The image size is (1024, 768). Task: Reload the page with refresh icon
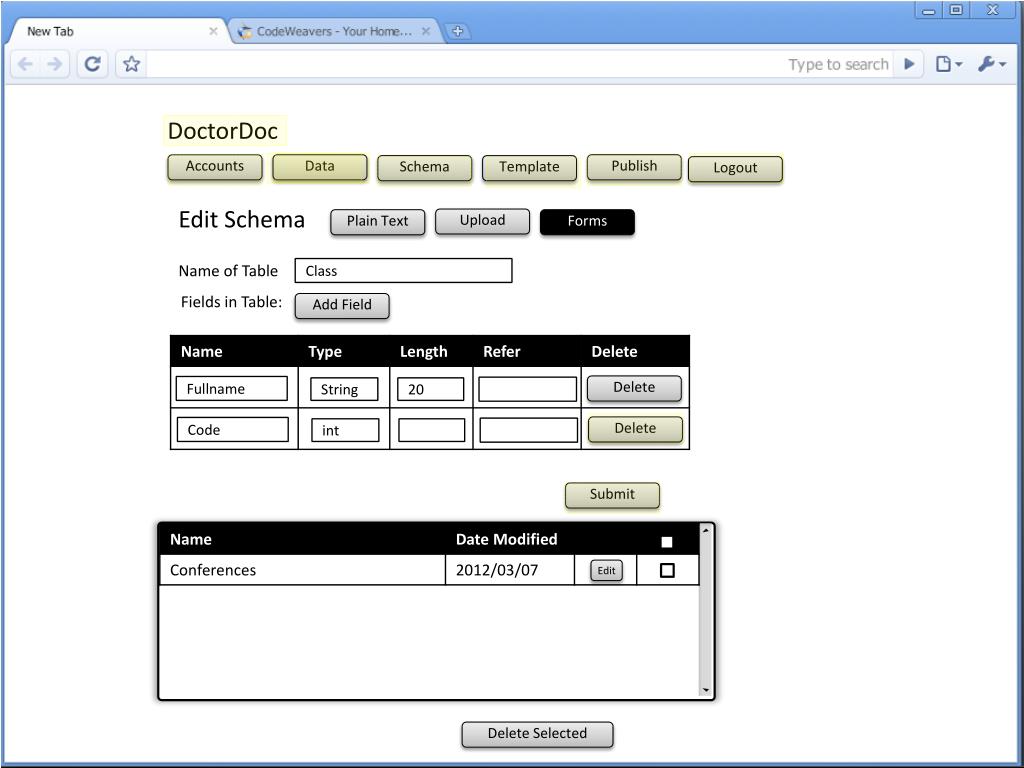coord(93,64)
